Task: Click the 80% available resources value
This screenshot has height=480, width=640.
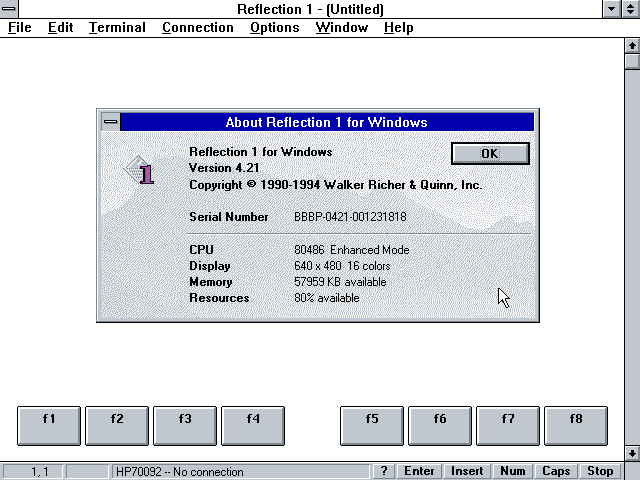Action: pyautogui.click(x=327, y=298)
